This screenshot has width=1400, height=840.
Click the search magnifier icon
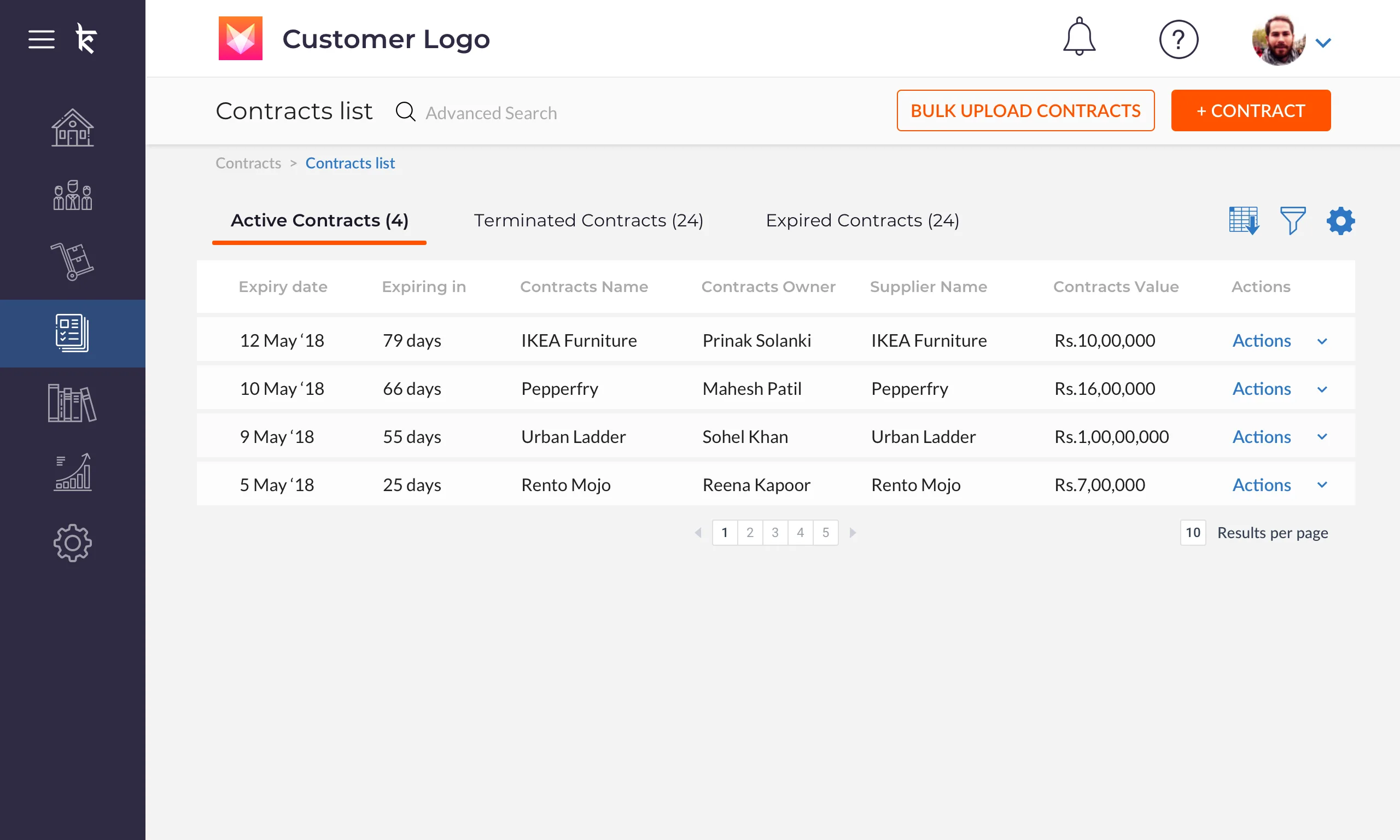tap(405, 112)
